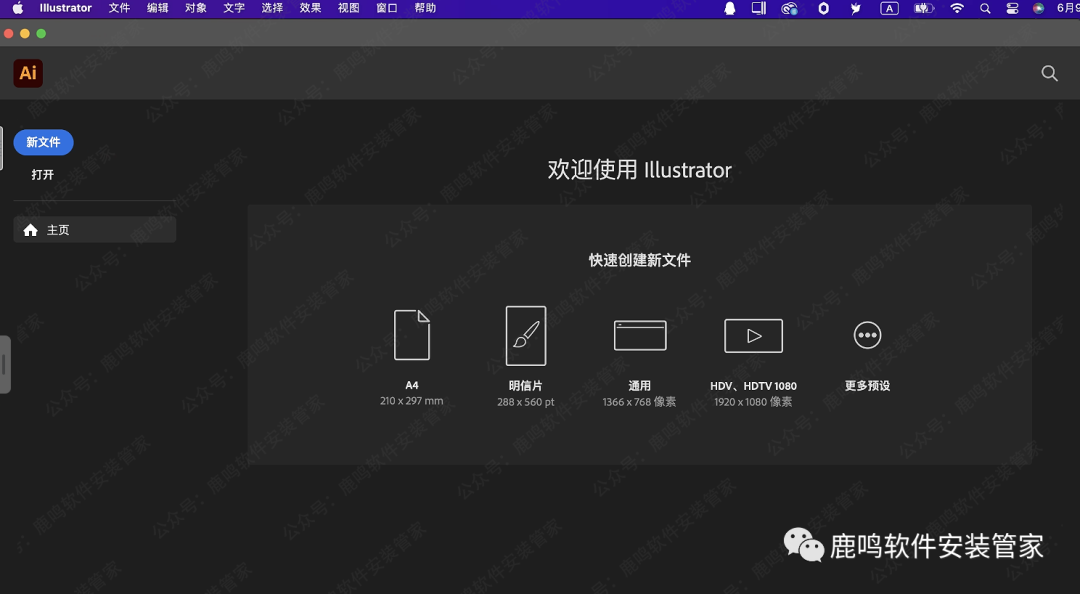Image resolution: width=1080 pixels, height=594 pixels.
Task: Open the 窗口 menu
Action: tap(386, 8)
